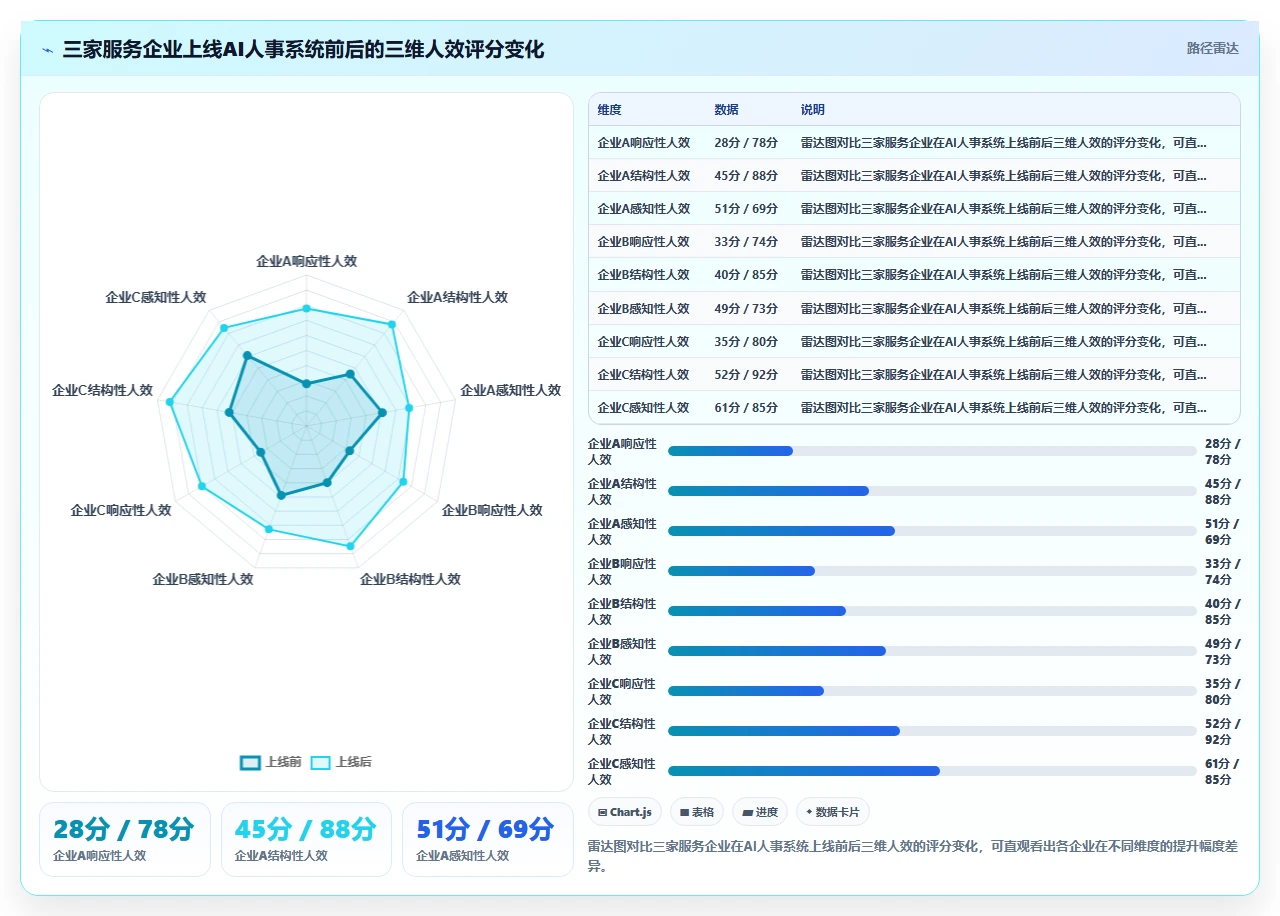Open the 28分 / 78分 summary card
Screen dimensions: 1280x916
(x=125, y=840)
